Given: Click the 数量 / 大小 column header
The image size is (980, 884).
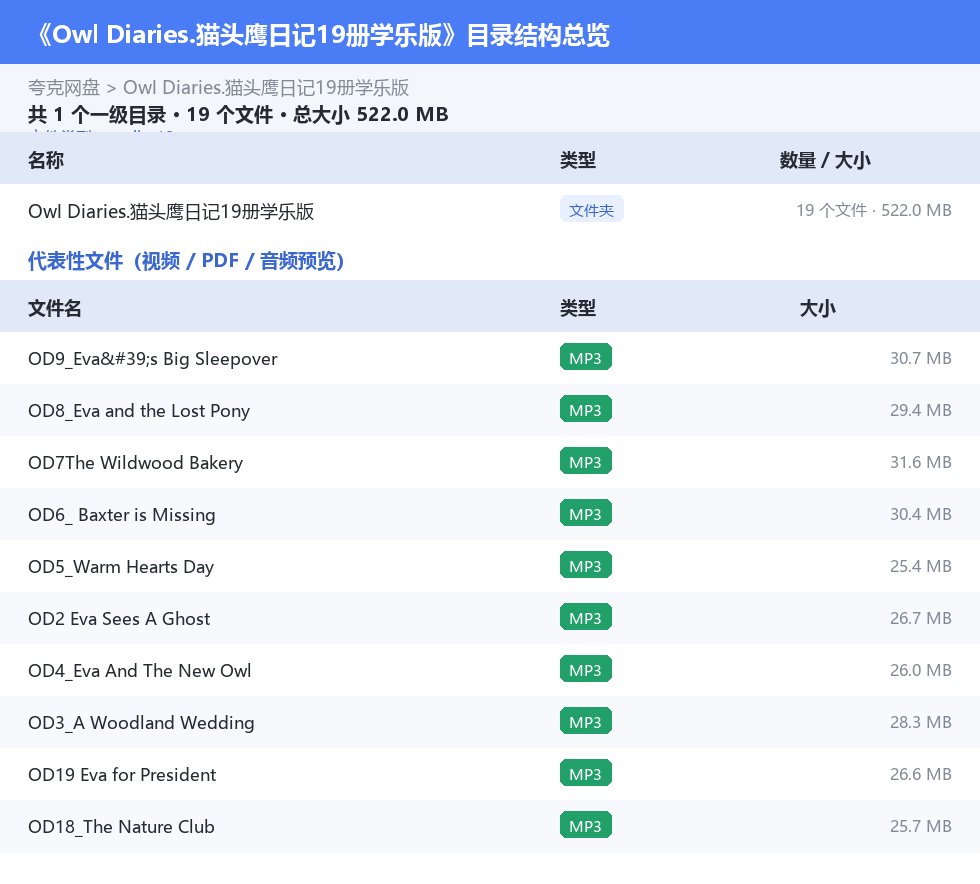Looking at the screenshot, I should point(825,160).
